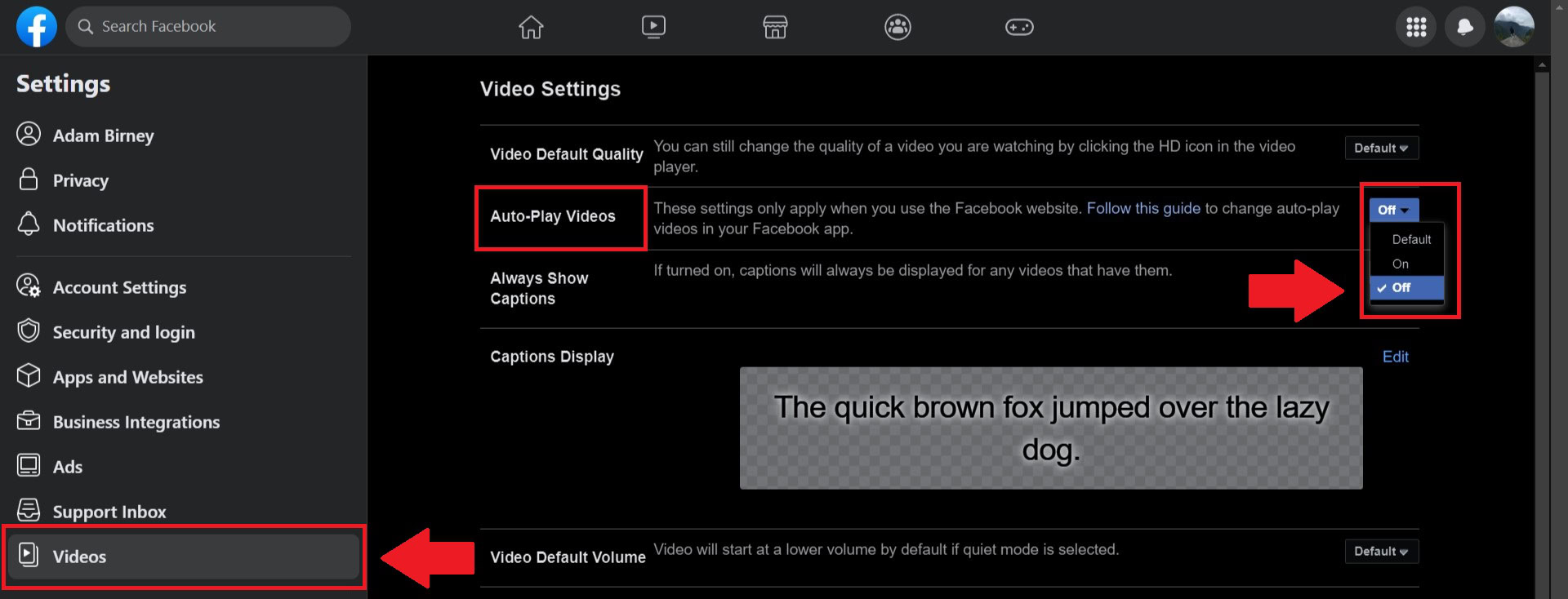Viewport: 1568px width, 599px height.
Task: Open the Gaming icon
Action: coord(1019,27)
